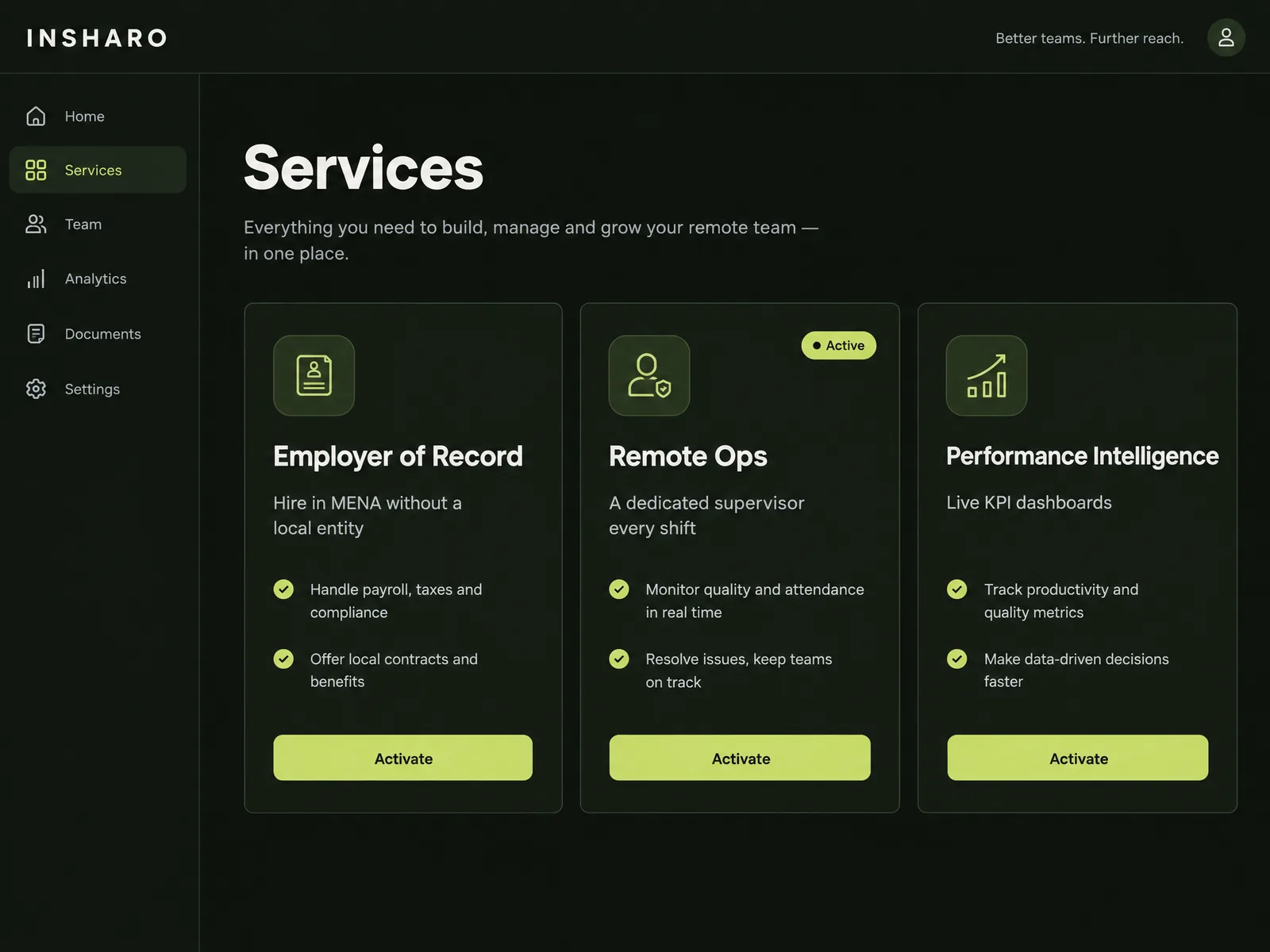This screenshot has width=1270, height=952.
Task: Click the Settings gear icon
Action: pos(36,389)
